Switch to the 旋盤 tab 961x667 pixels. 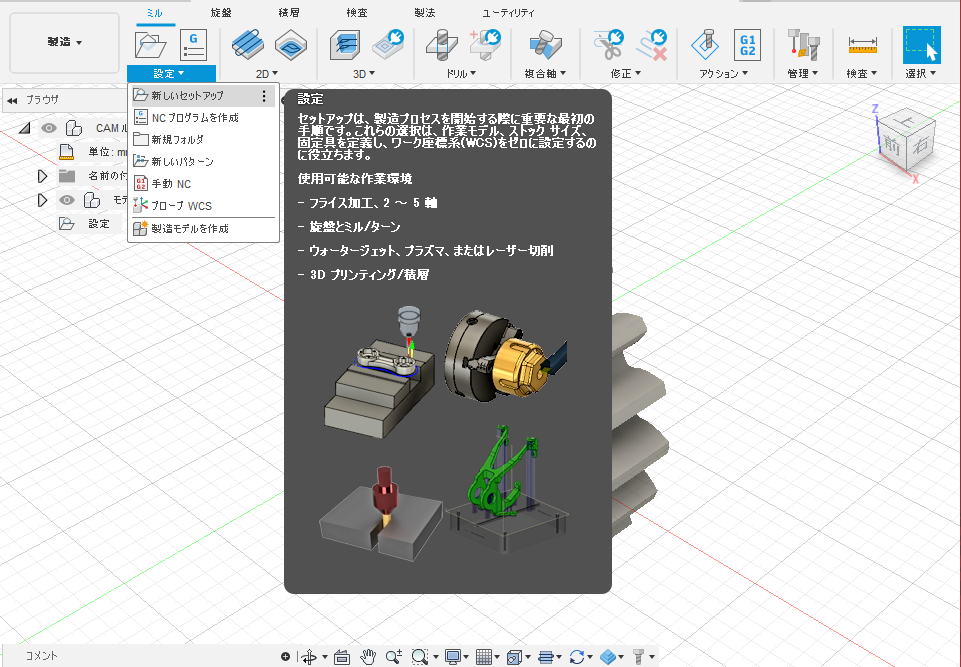[221, 12]
